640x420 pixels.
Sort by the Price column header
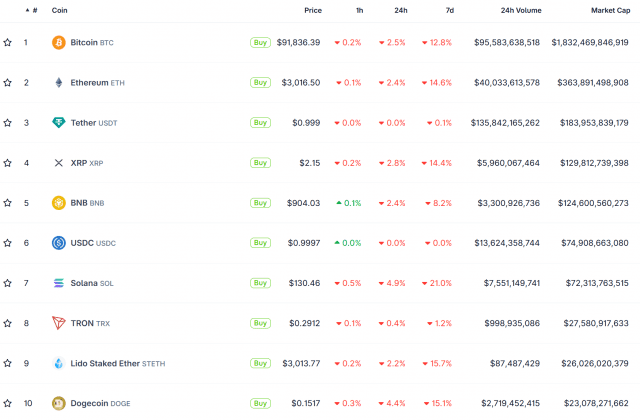coord(313,10)
